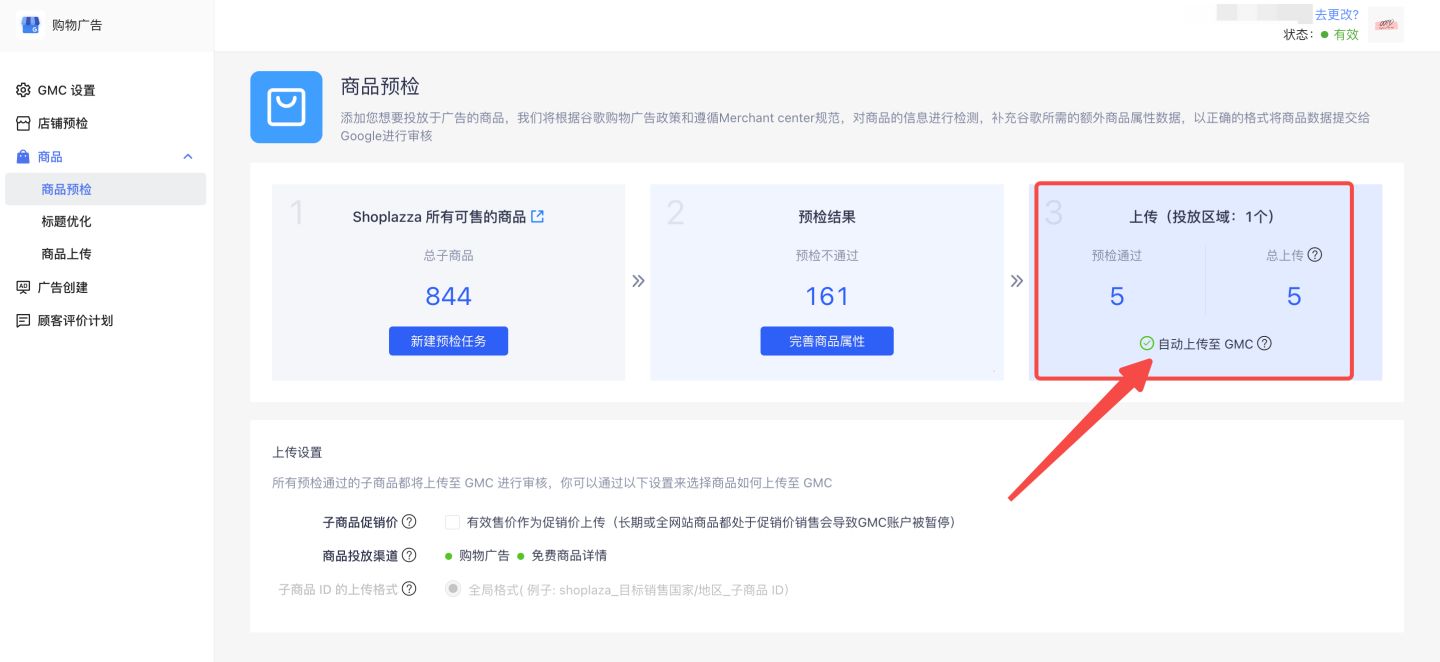Click the help icon beside 自动上传至 GMC

1263,343
